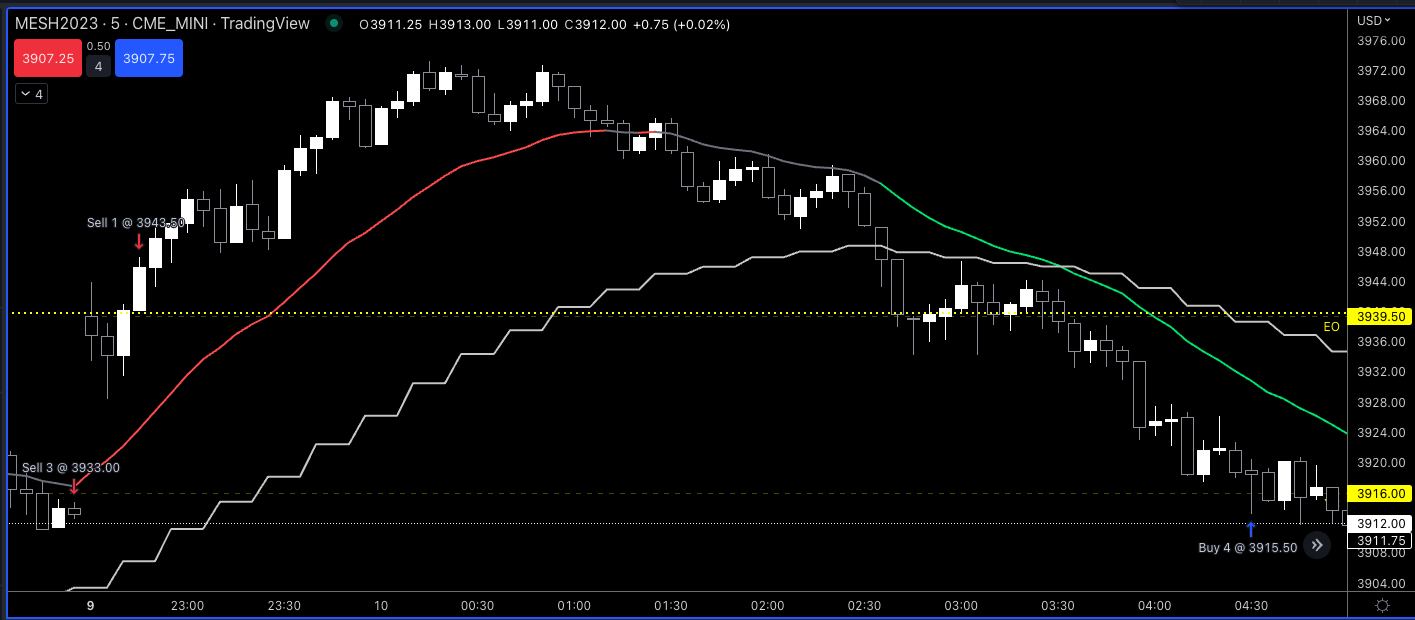Click the high value H3913.00
1415x620 pixels.
point(459,24)
